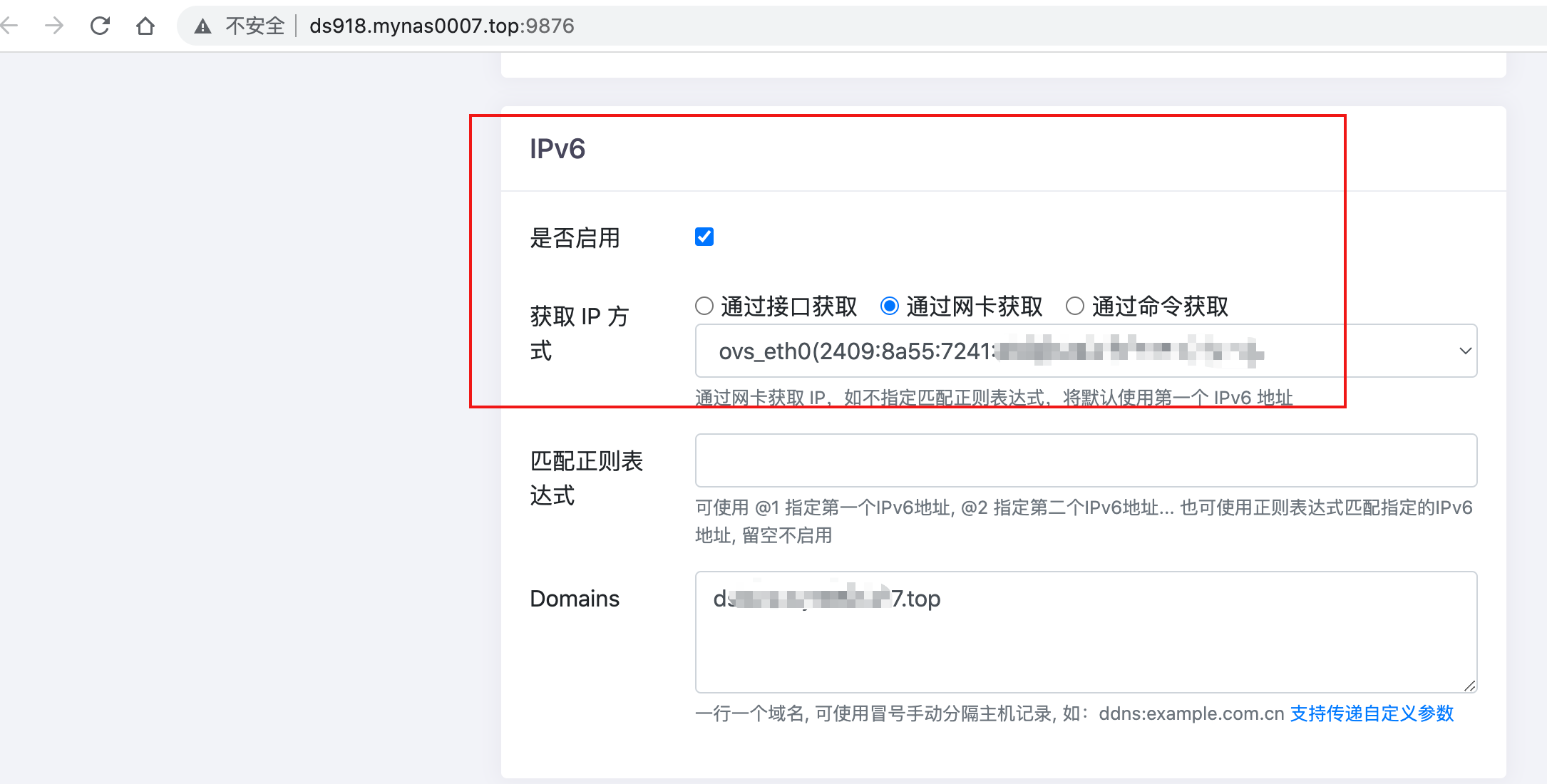1547x784 pixels.
Task: Click the Domains label text
Action: pyautogui.click(x=575, y=599)
